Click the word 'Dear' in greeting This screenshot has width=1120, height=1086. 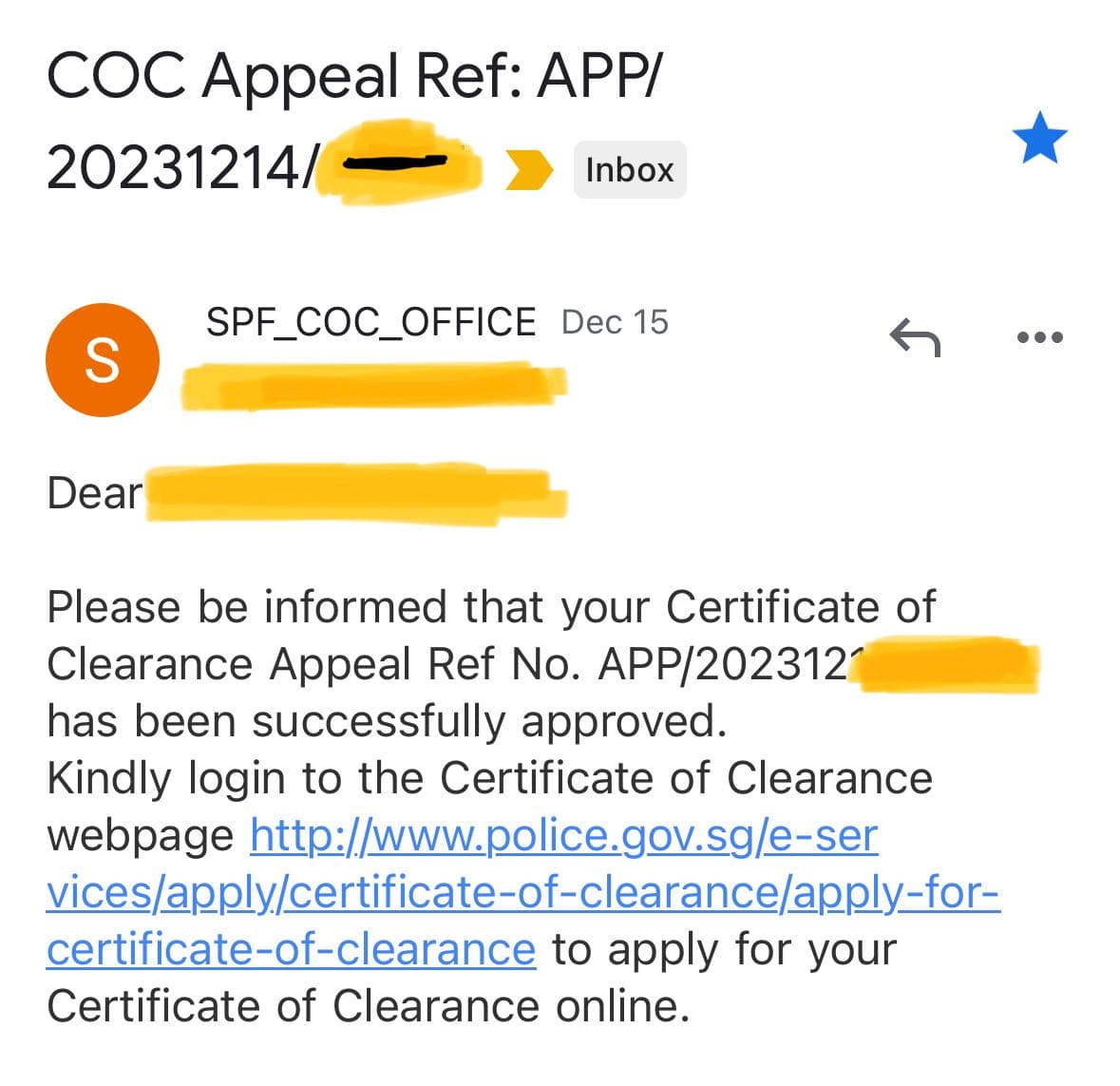(x=94, y=493)
